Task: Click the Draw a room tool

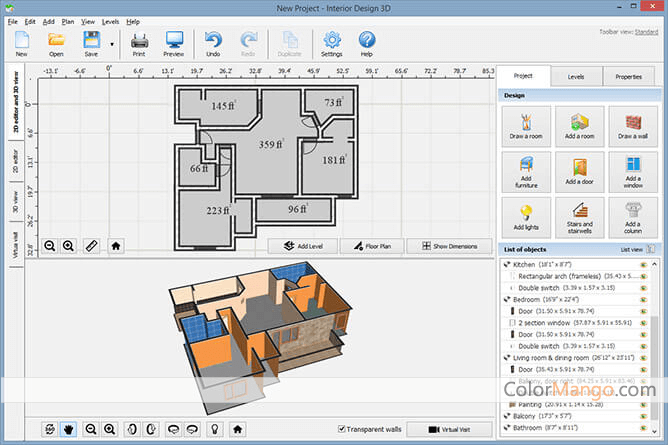Action: pos(526,126)
